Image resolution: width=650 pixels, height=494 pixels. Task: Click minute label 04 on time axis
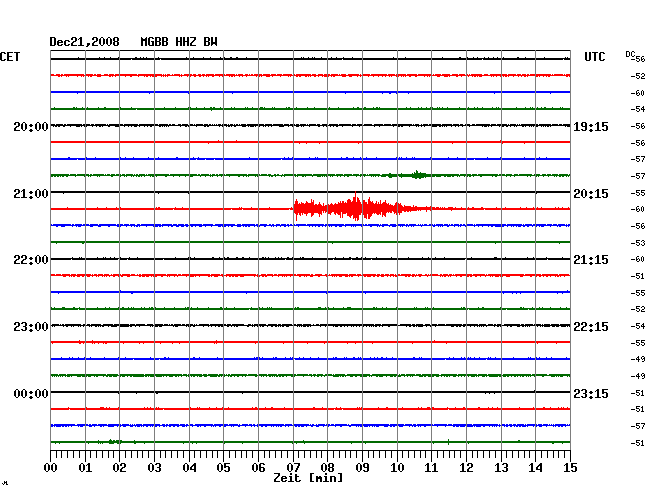click(x=189, y=467)
